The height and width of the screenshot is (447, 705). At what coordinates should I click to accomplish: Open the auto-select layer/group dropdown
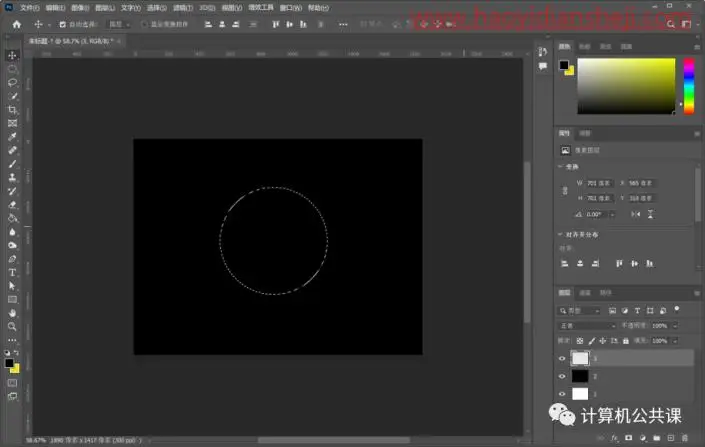coord(120,24)
